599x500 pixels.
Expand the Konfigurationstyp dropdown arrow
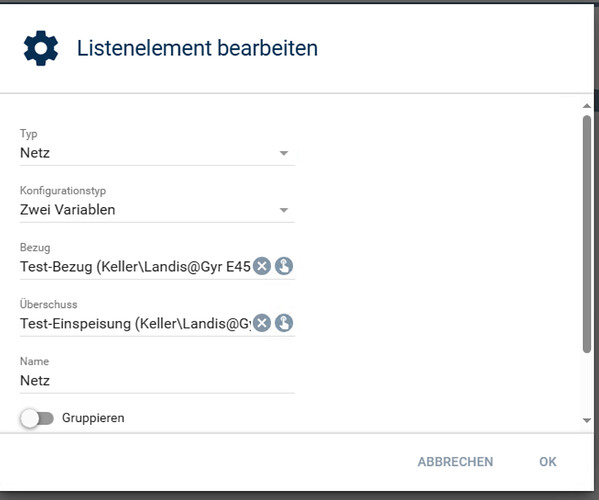[x=283, y=210]
